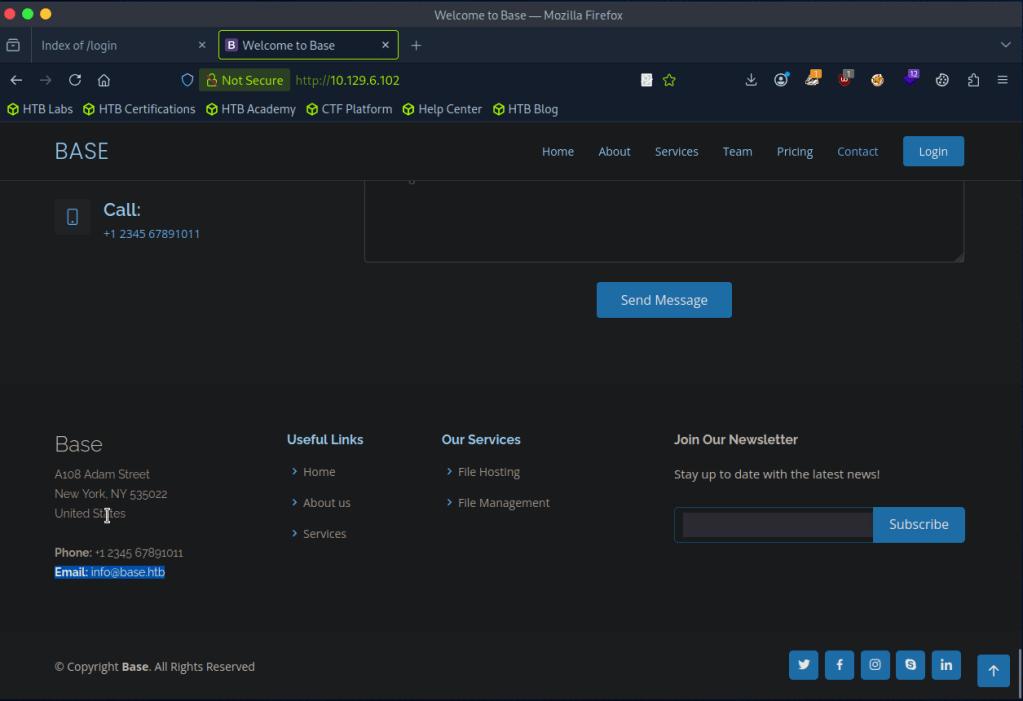This screenshot has height=701, width=1023.
Task: Expand the list all tabs chevron
Action: pyautogui.click(x=1005, y=45)
